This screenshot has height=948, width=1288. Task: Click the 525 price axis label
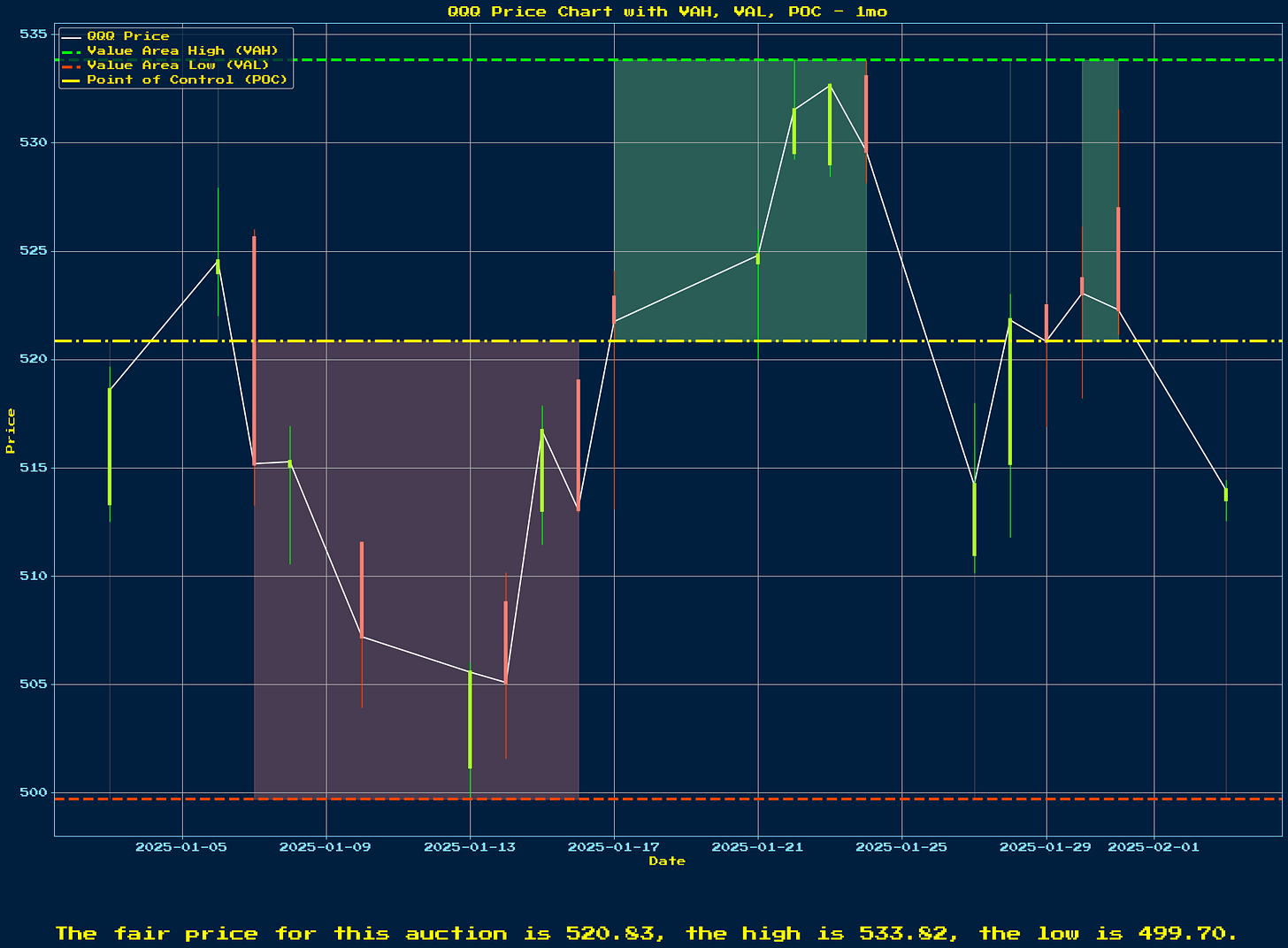pyautogui.click(x=33, y=251)
